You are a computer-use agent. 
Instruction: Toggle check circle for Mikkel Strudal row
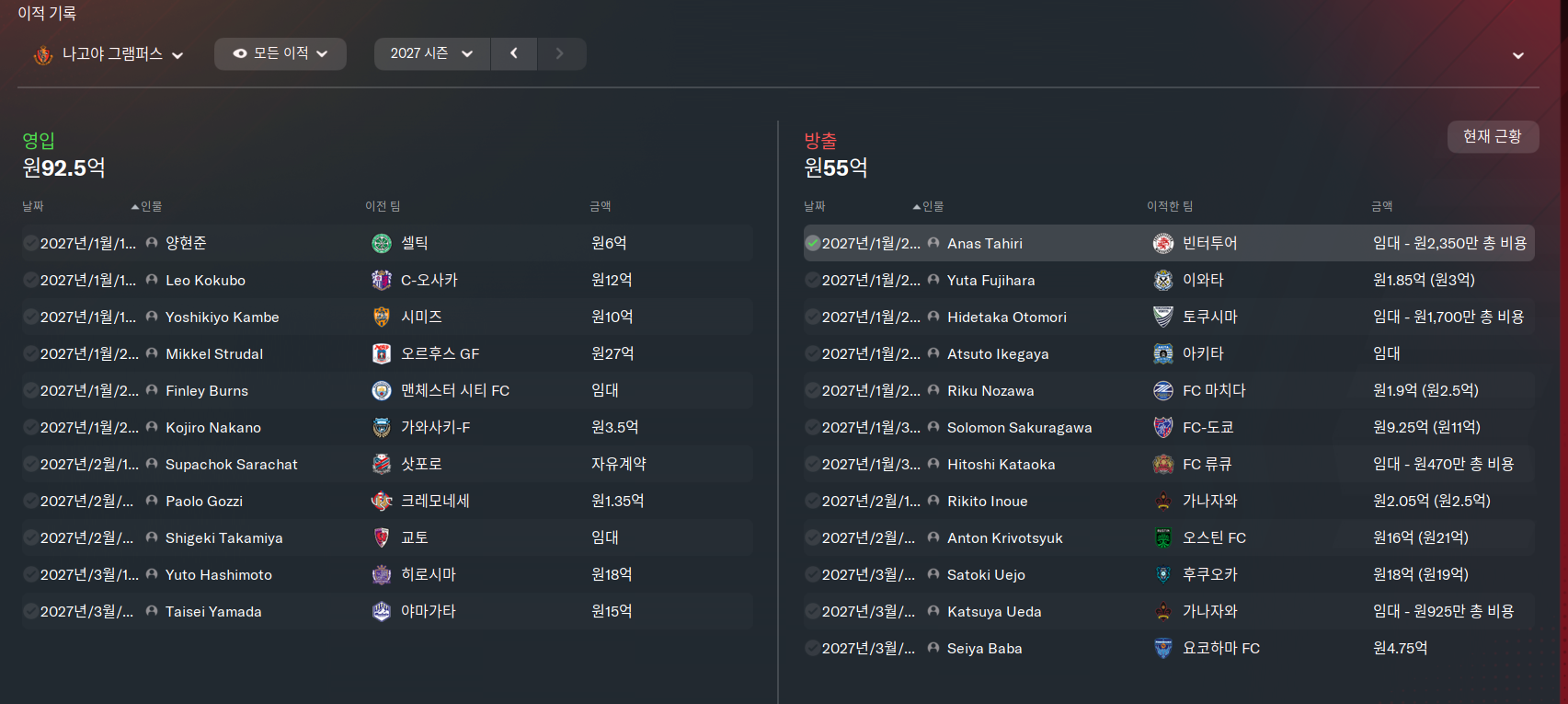click(x=30, y=353)
